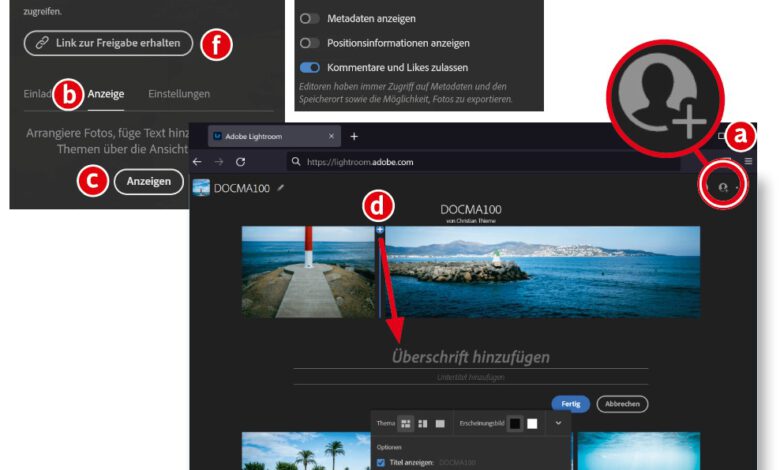Close the Adobe Lightroom browser tab
Viewport: 780px width, 470px height.
pyautogui.click(x=331, y=136)
